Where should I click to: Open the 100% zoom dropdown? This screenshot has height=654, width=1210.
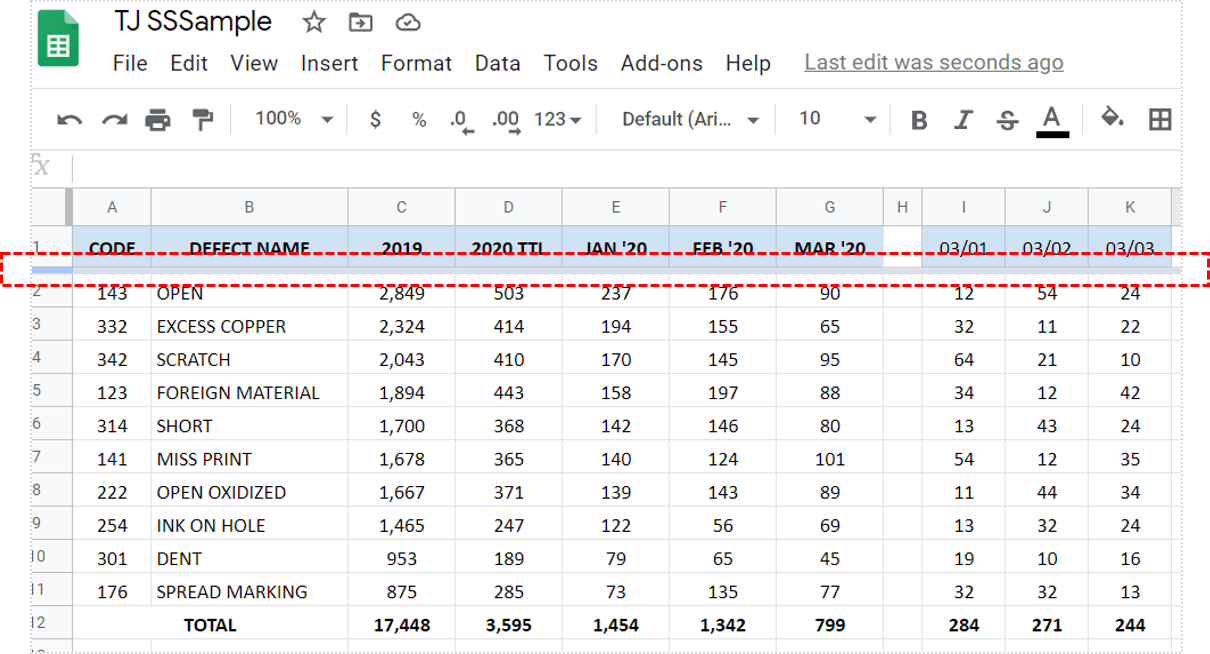click(293, 119)
